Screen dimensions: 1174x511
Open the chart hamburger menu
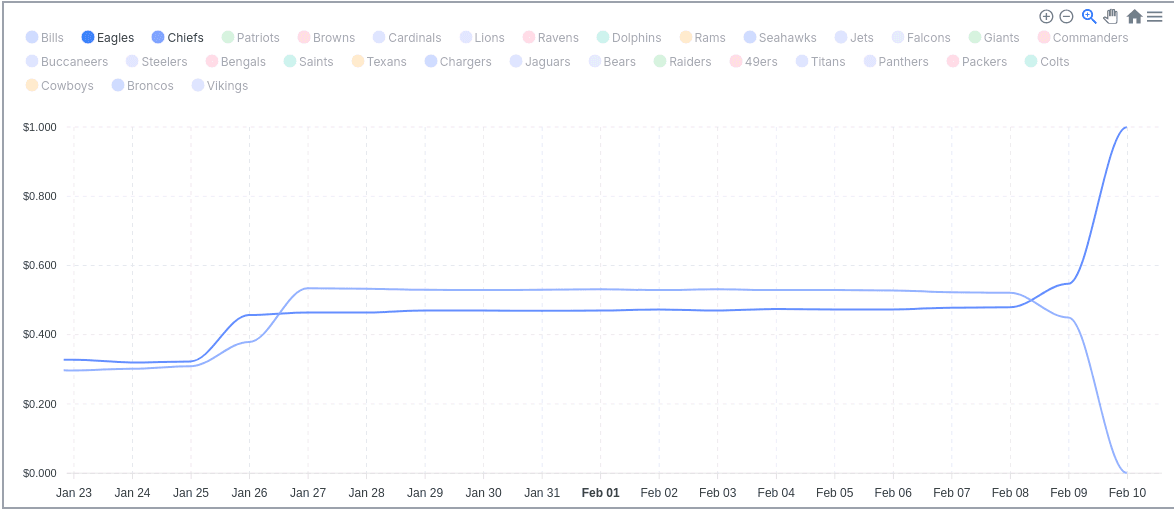(1155, 16)
